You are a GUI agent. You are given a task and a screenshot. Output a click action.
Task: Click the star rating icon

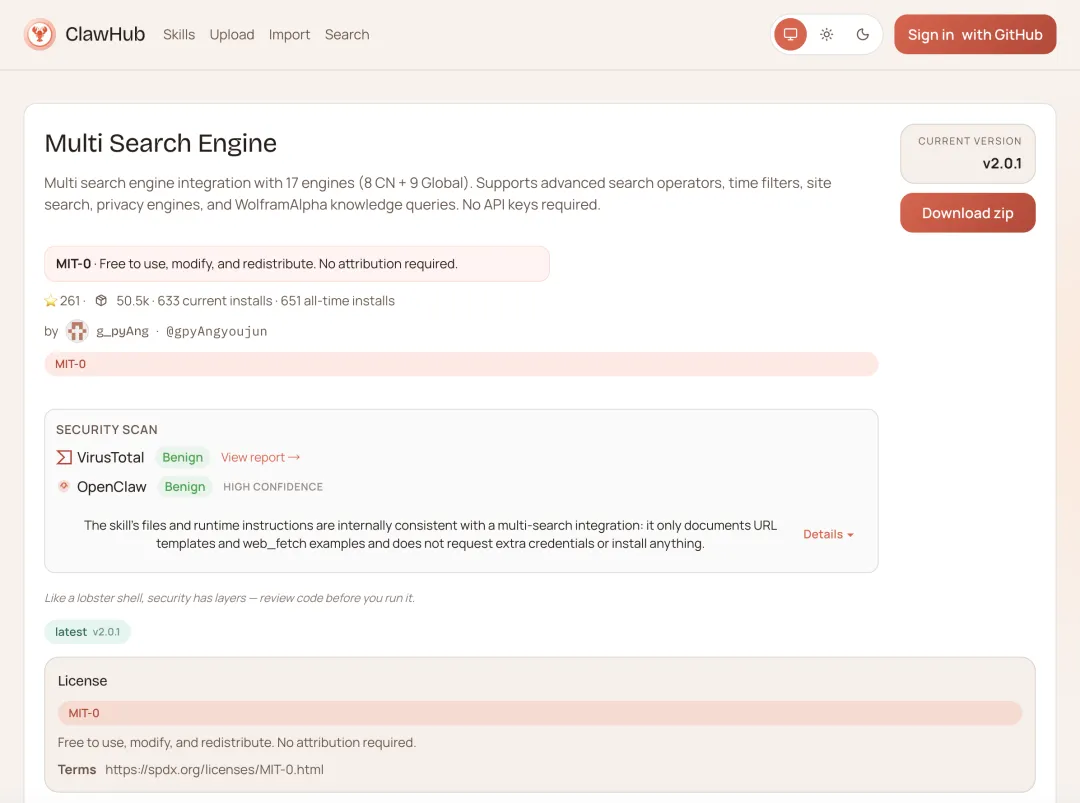[x=51, y=301]
